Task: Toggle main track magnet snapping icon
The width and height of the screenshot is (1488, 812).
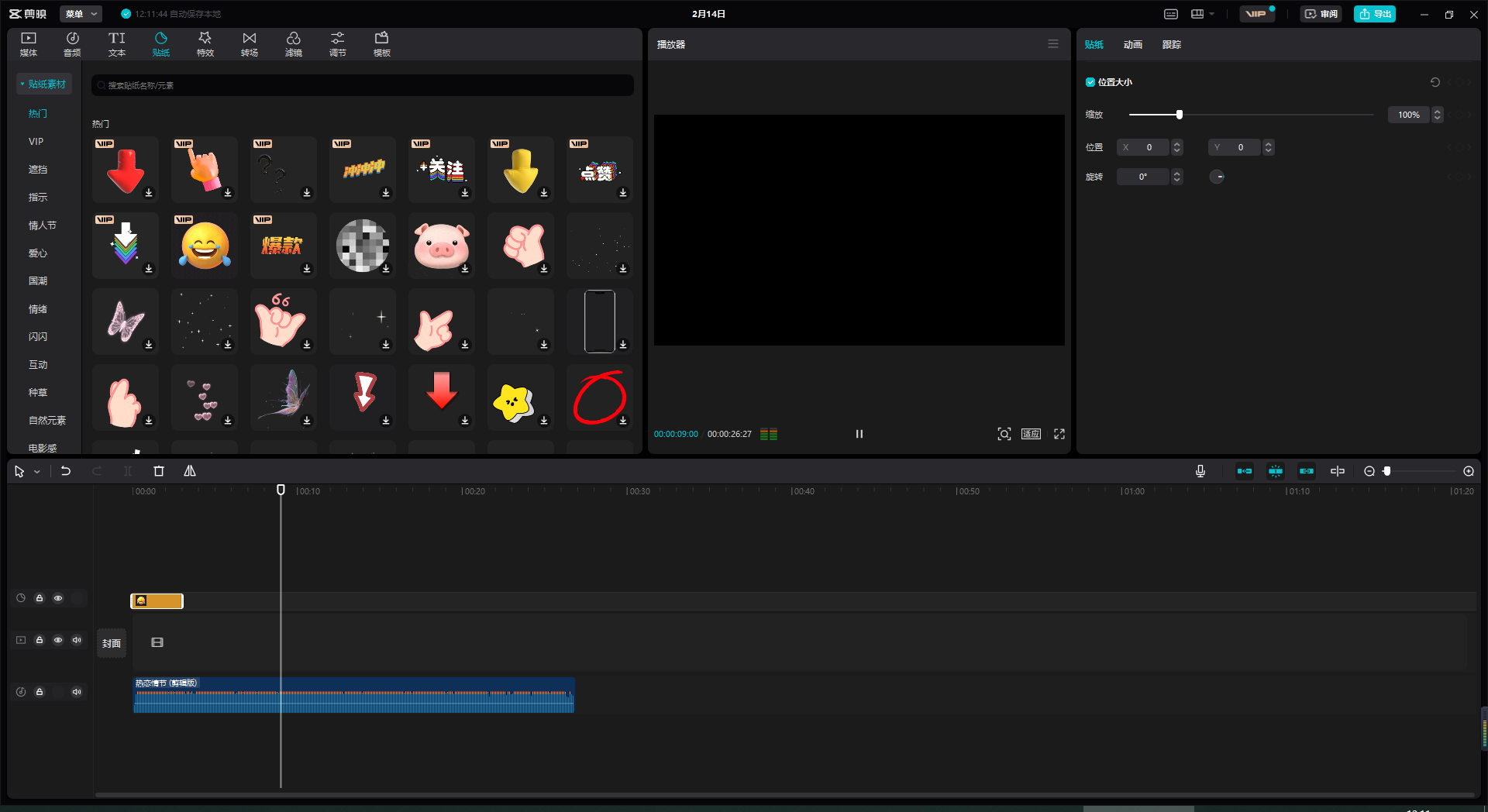Action: pos(1245,471)
